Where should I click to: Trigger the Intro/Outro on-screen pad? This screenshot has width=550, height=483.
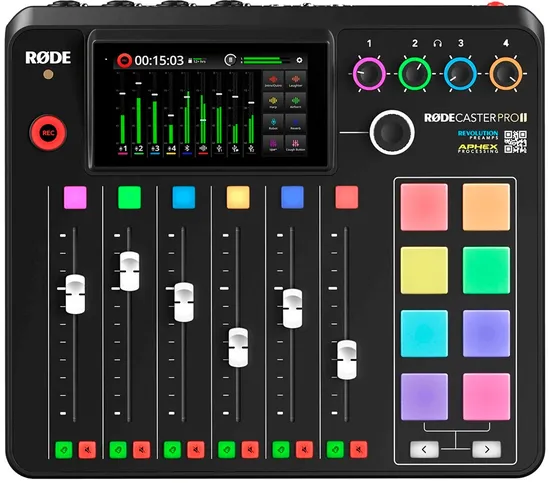273,80
